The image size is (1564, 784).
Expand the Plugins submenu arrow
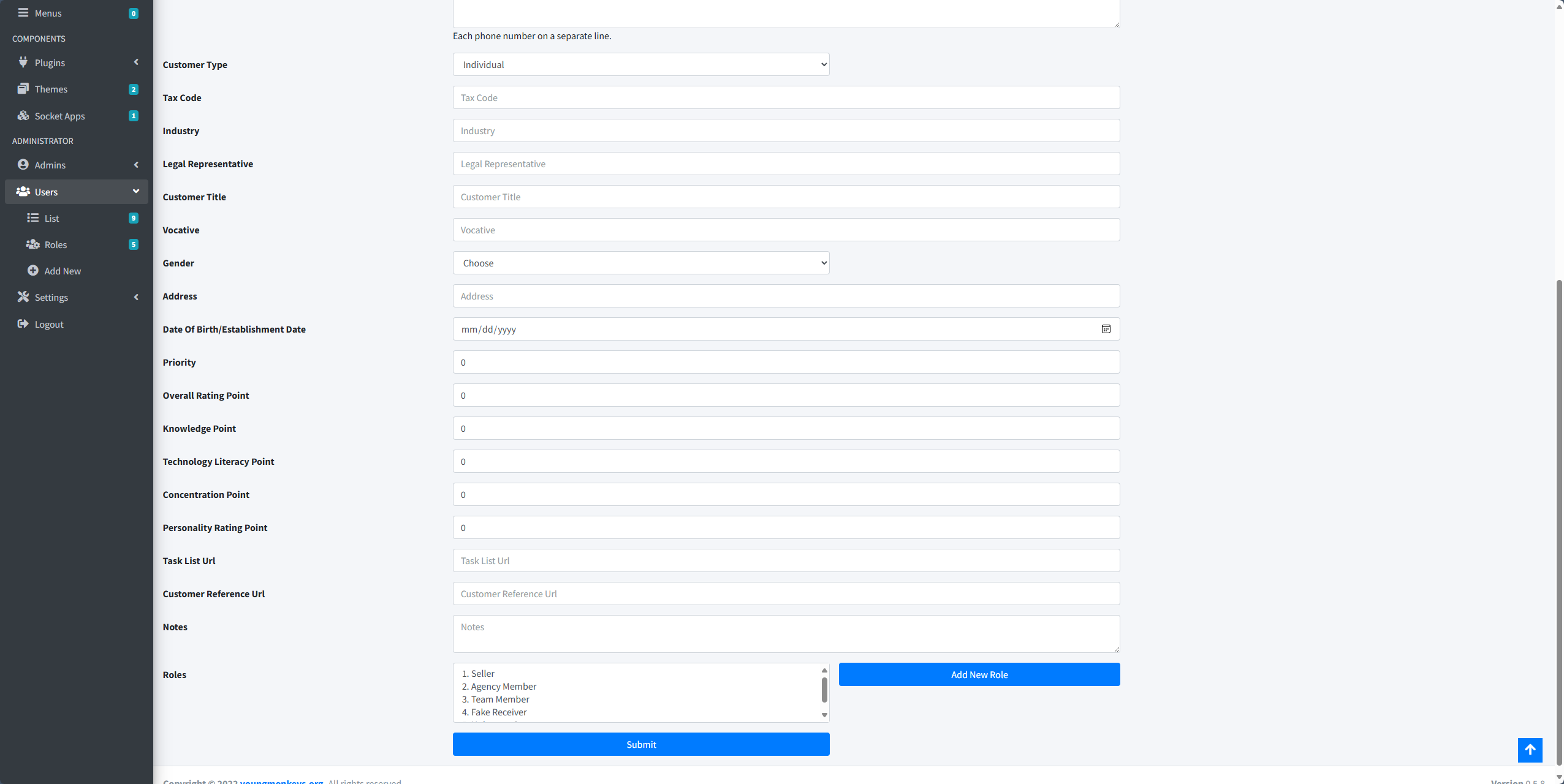point(136,62)
